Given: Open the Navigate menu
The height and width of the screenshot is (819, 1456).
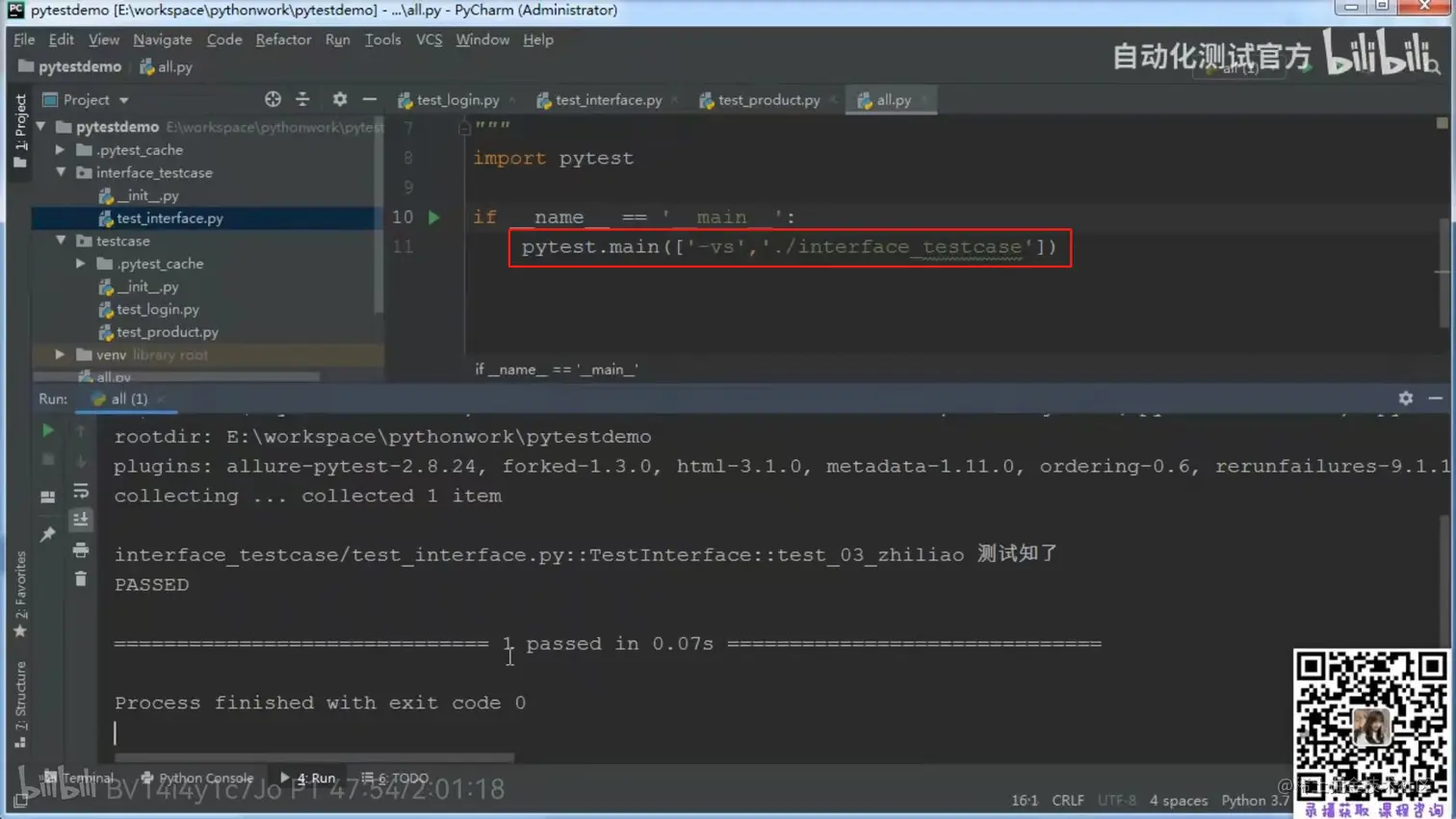Looking at the screenshot, I should click(163, 39).
